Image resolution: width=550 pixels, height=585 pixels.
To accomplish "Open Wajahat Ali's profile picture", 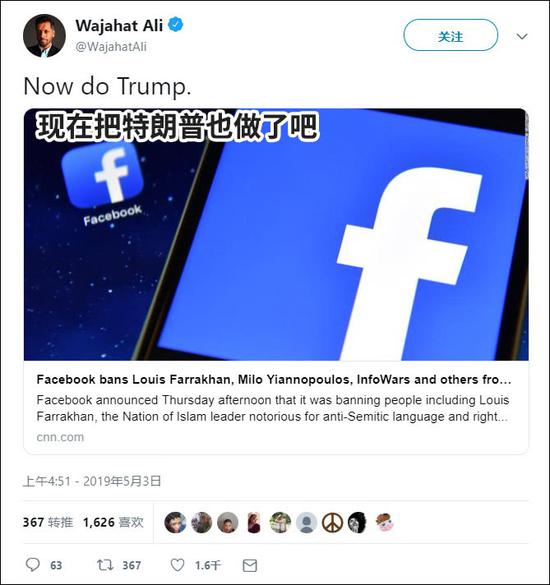I will pos(44,36).
